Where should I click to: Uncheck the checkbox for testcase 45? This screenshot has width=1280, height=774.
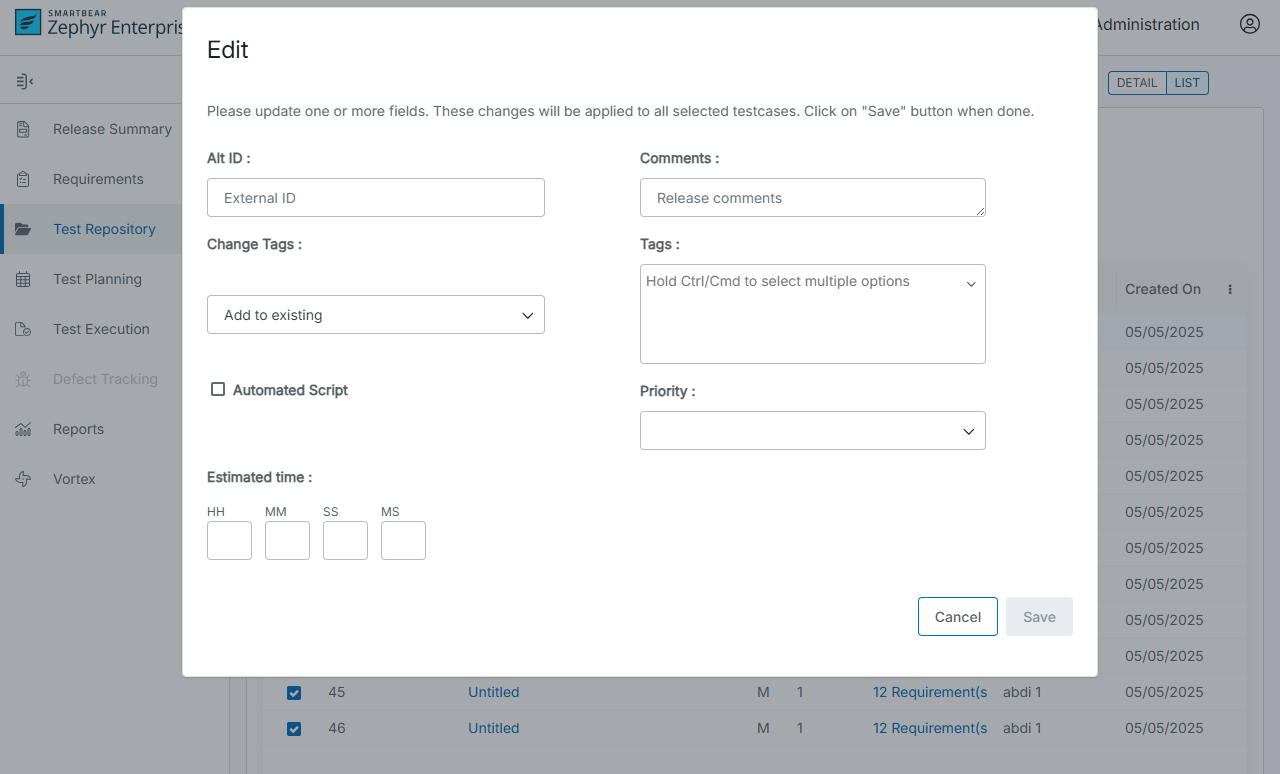click(x=294, y=692)
